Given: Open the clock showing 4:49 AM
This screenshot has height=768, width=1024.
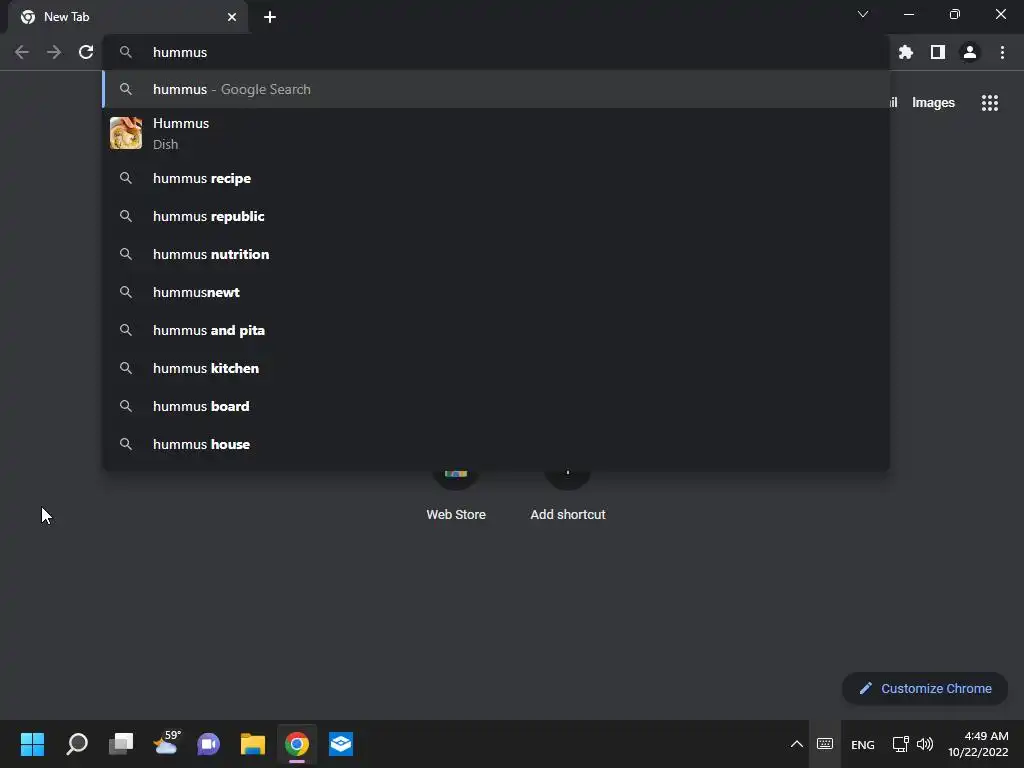Looking at the screenshot, I should (978, 744).
